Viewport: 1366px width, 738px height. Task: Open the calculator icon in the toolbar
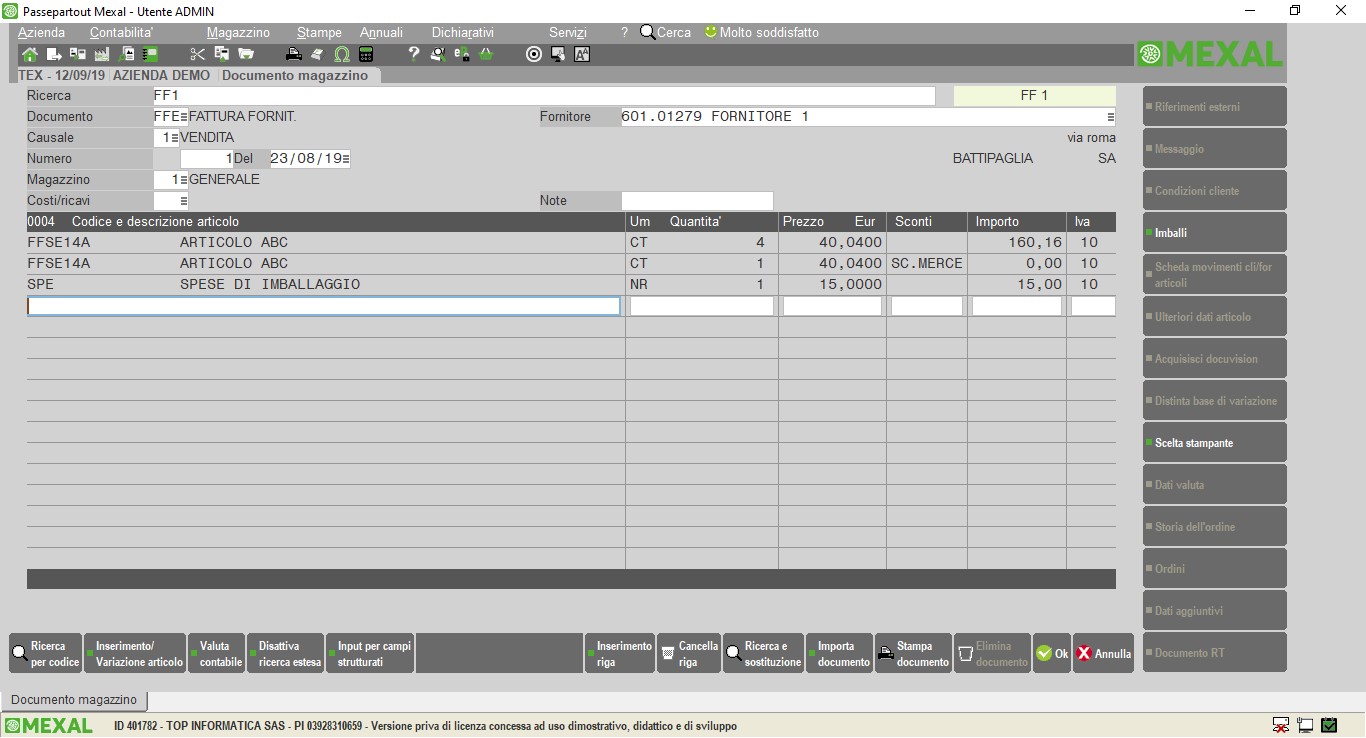click(366, 54)
